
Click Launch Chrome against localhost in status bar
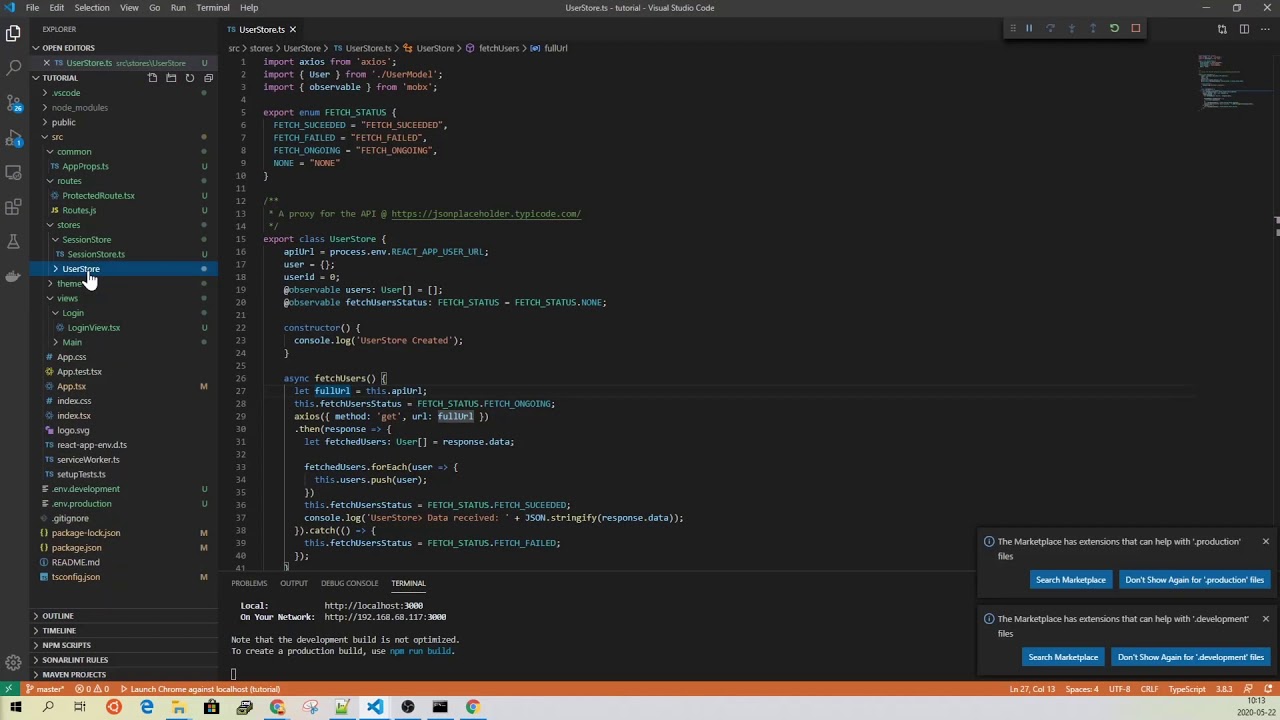(x=200, y=689)
